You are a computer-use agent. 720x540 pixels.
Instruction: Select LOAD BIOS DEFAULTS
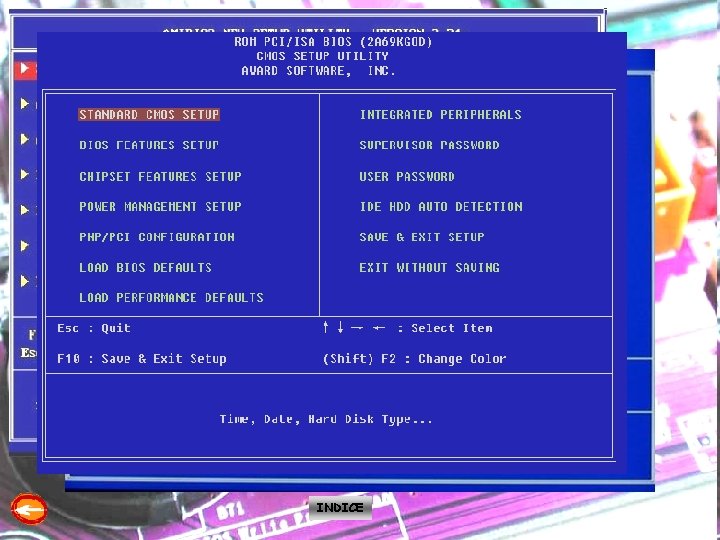(x=146, y=267)
